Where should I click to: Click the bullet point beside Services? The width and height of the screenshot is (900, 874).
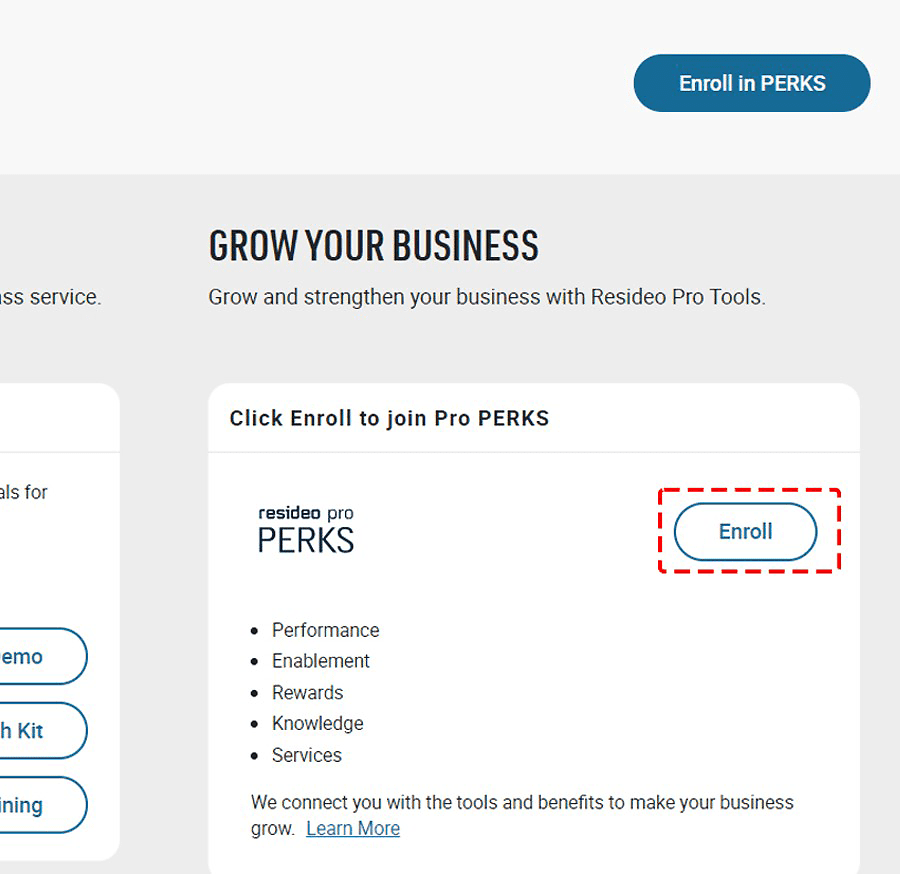255,755
